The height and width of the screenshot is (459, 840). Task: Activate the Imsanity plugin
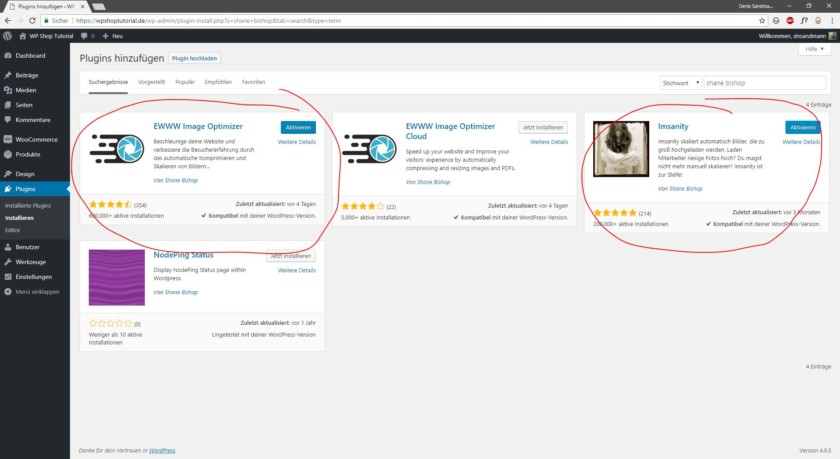coord(801,127)
